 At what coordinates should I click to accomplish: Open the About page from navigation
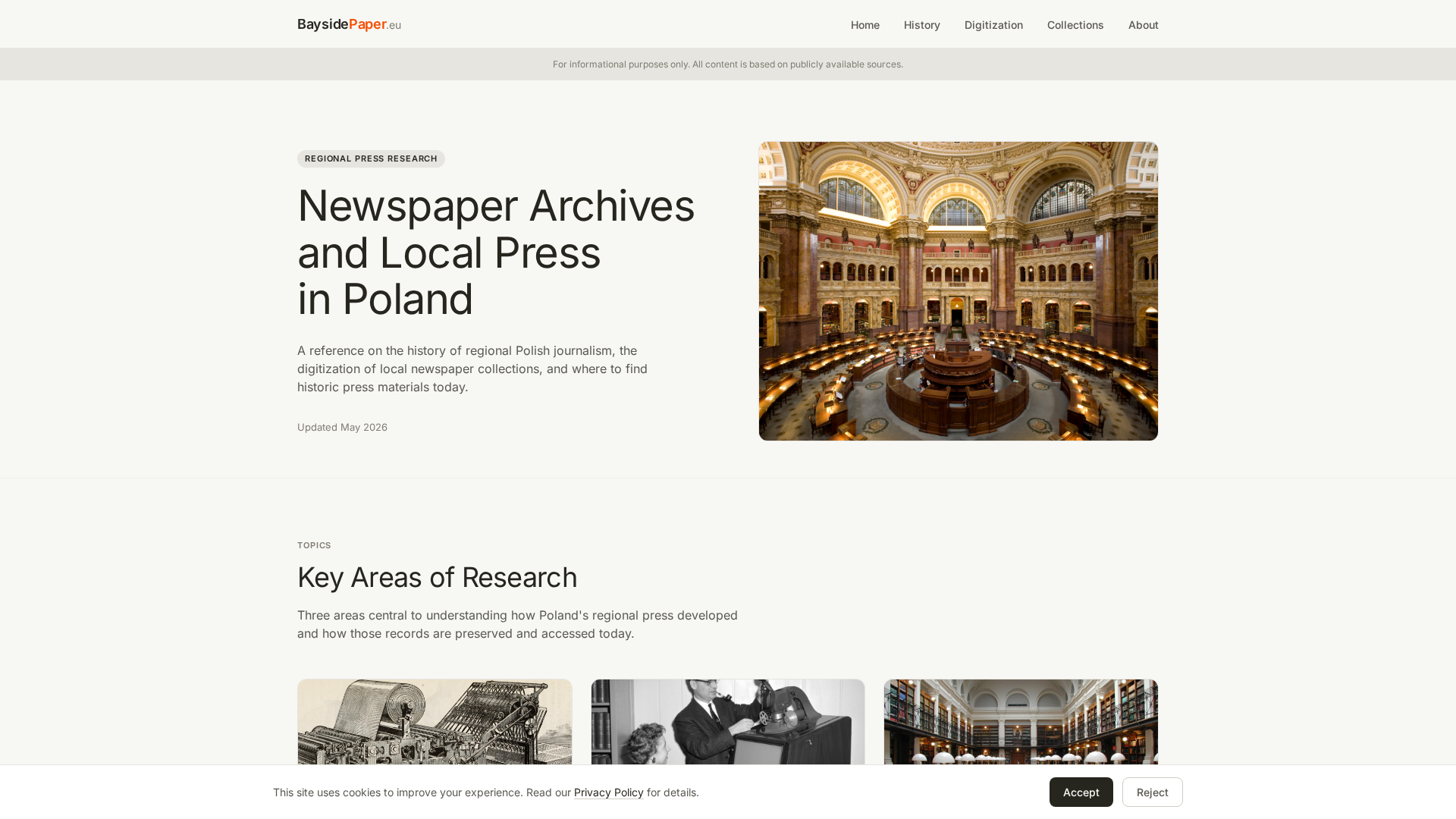pyautogui.click(x=1143, y=25)
